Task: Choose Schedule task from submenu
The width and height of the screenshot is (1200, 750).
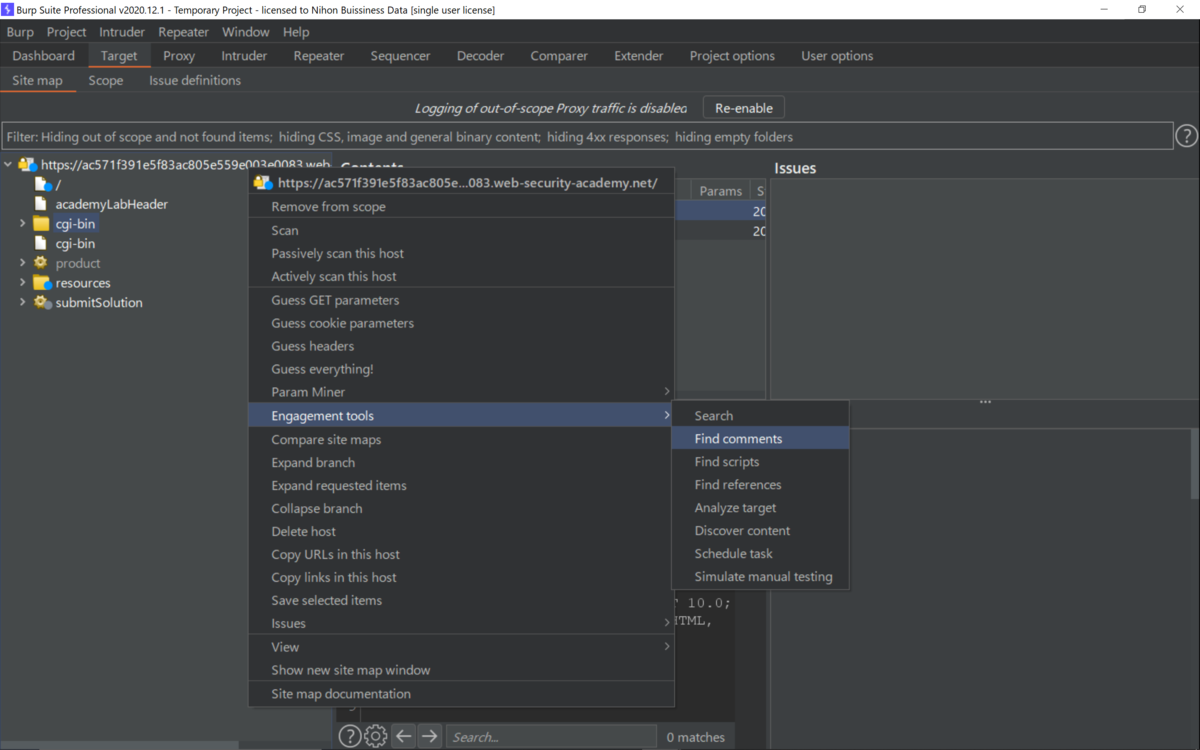Action: tap(760, 554)
